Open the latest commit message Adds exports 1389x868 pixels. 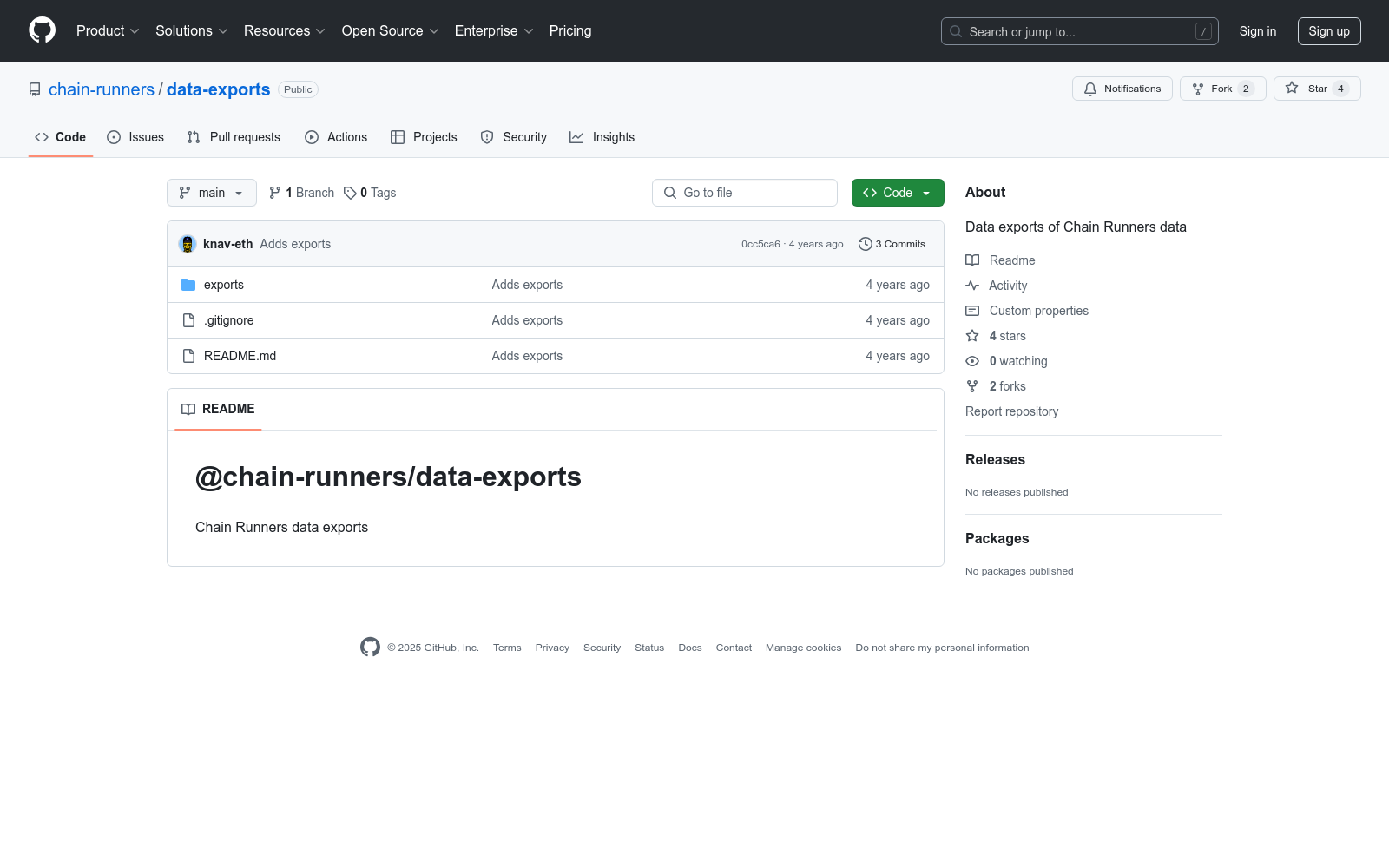point(295,244)
